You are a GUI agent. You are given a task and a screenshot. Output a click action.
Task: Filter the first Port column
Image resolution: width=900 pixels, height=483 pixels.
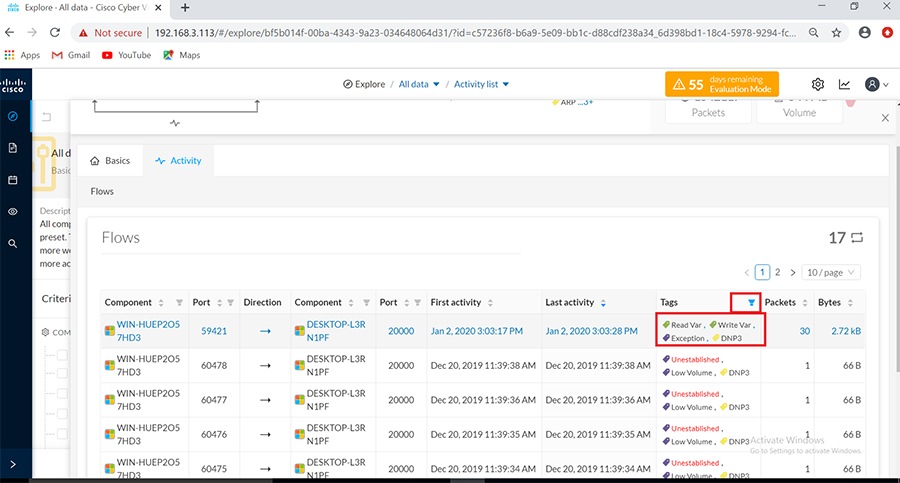(x=230, y=303)
